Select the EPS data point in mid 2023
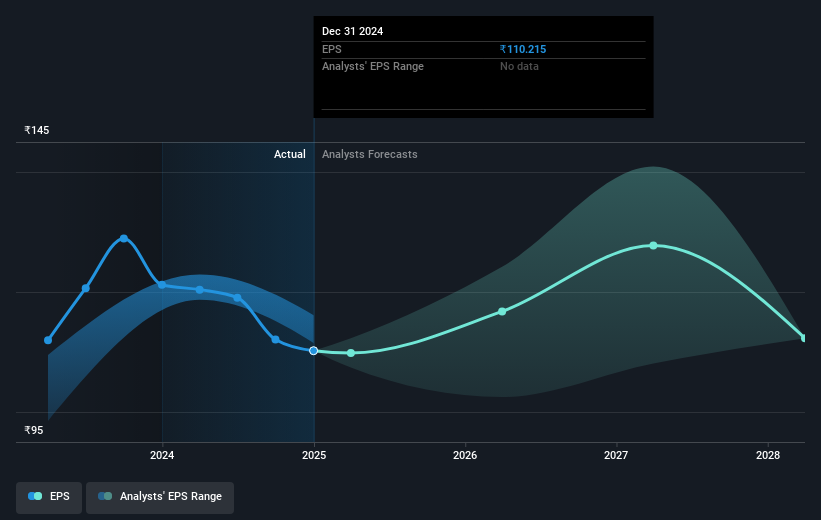 pyautogui.click(x=86, y=289)
